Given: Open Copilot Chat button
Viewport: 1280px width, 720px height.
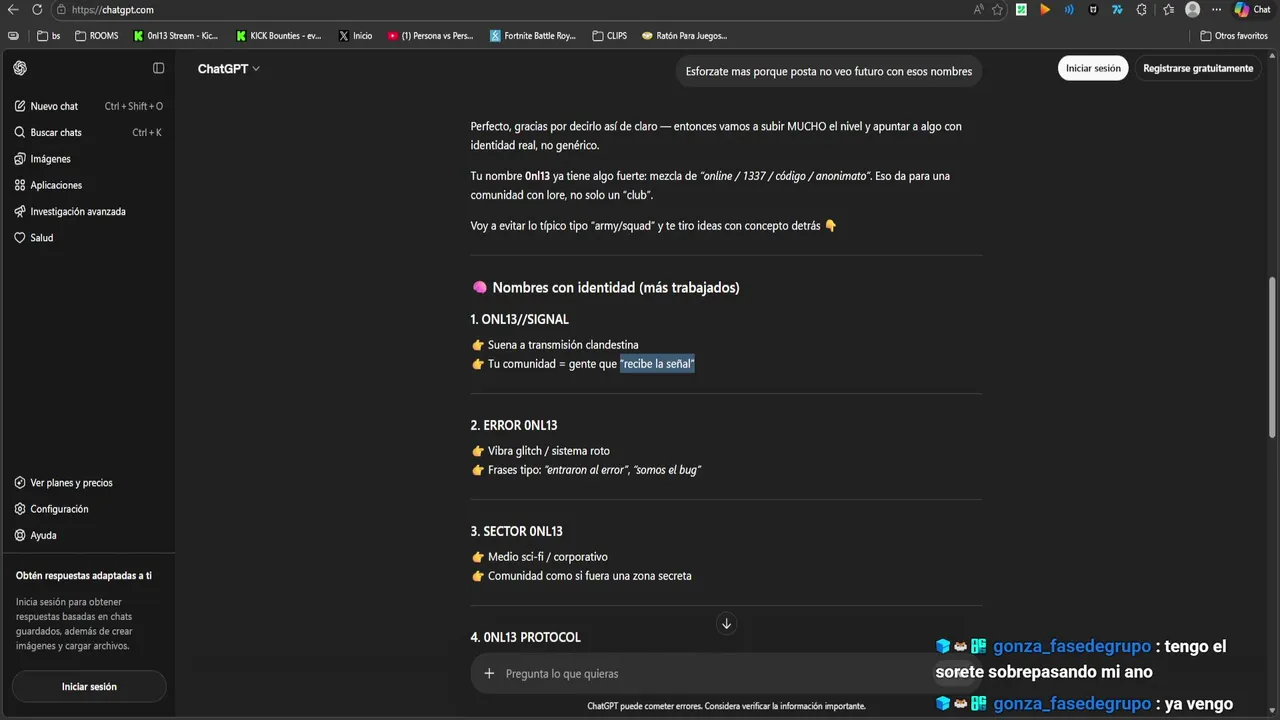Looking at the screenshot, I should pos(1252,9).
